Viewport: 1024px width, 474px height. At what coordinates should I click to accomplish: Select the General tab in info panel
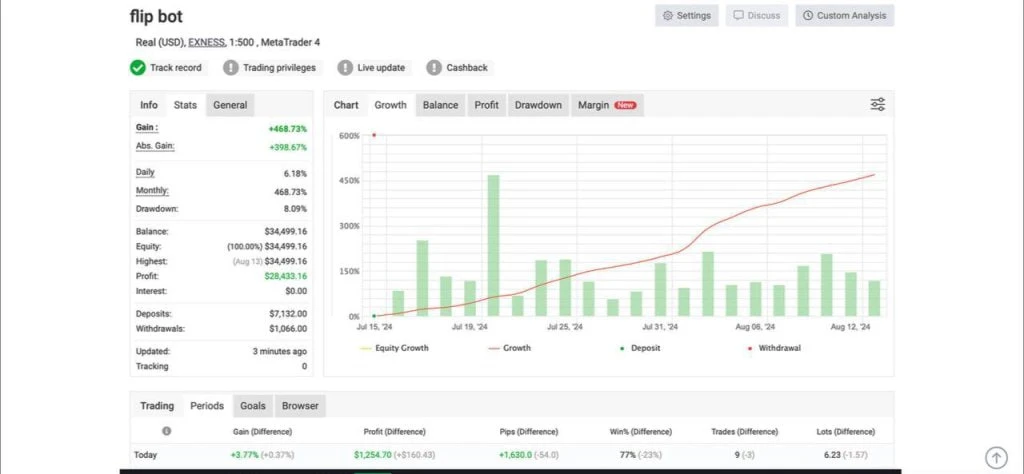(230, 105)
